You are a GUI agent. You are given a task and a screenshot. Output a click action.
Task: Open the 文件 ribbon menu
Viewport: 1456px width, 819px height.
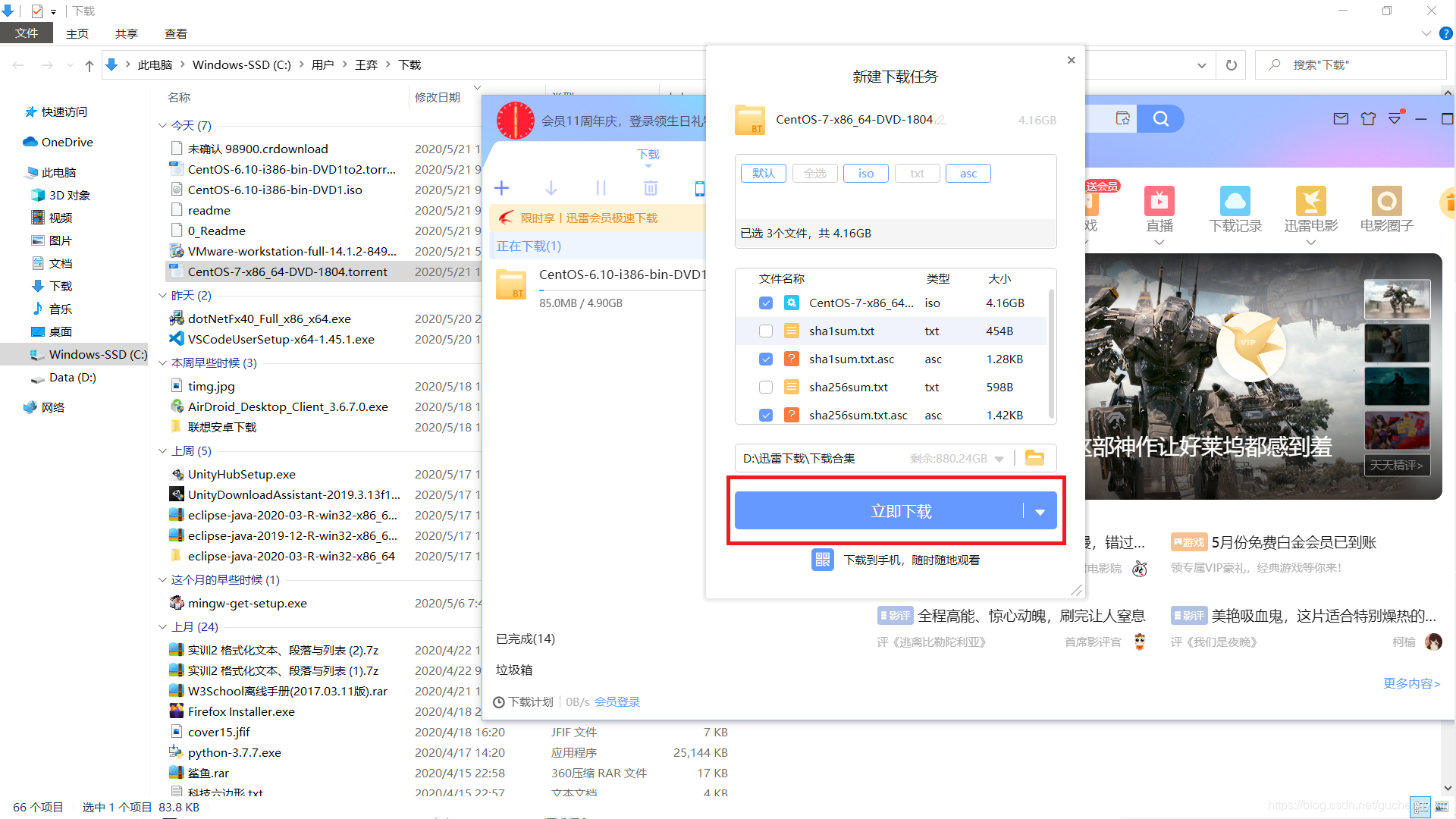[x=27, y=33]
